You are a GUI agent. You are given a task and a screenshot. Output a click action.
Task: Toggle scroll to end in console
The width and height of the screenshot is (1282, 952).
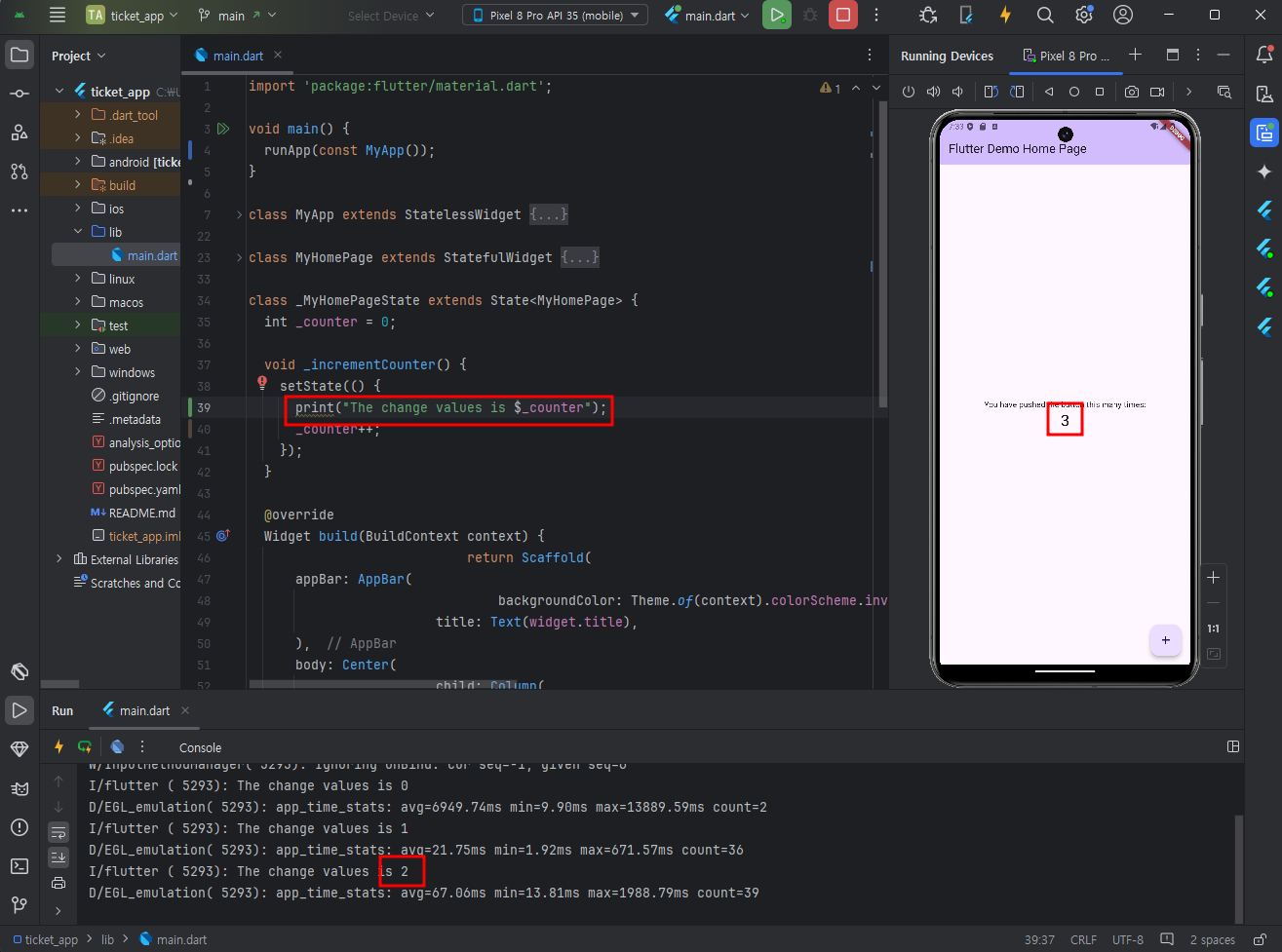click(58, 857)
